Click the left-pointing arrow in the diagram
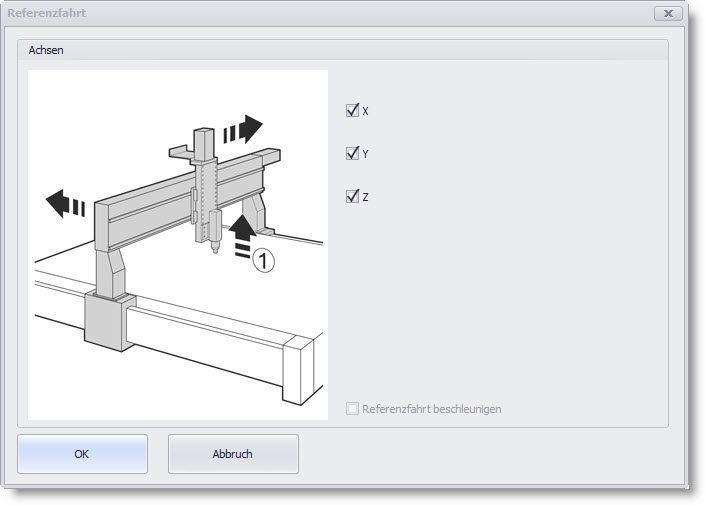The width and height of the screenshot is (705, 505). 66,204
